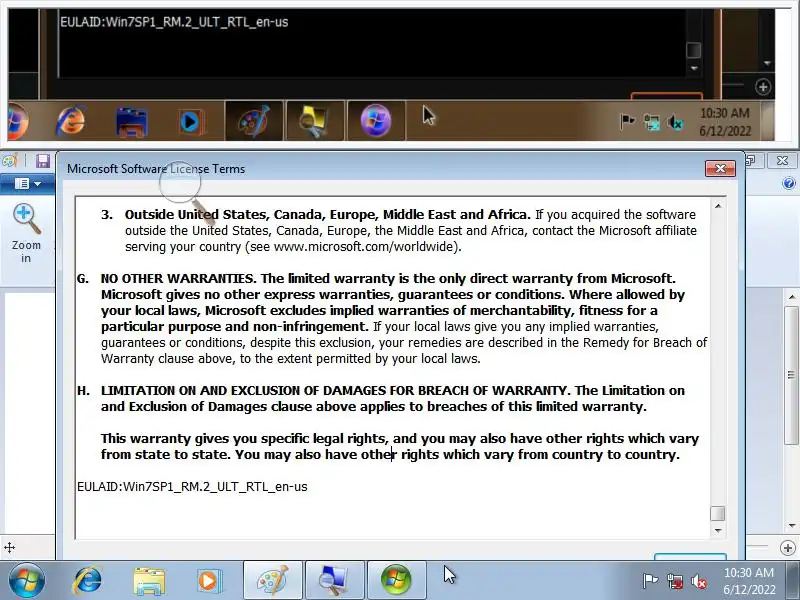Click Paint's vertical scrollbar up arrow
The height and width of the screenshot is (600, 800).
point(791,296)
